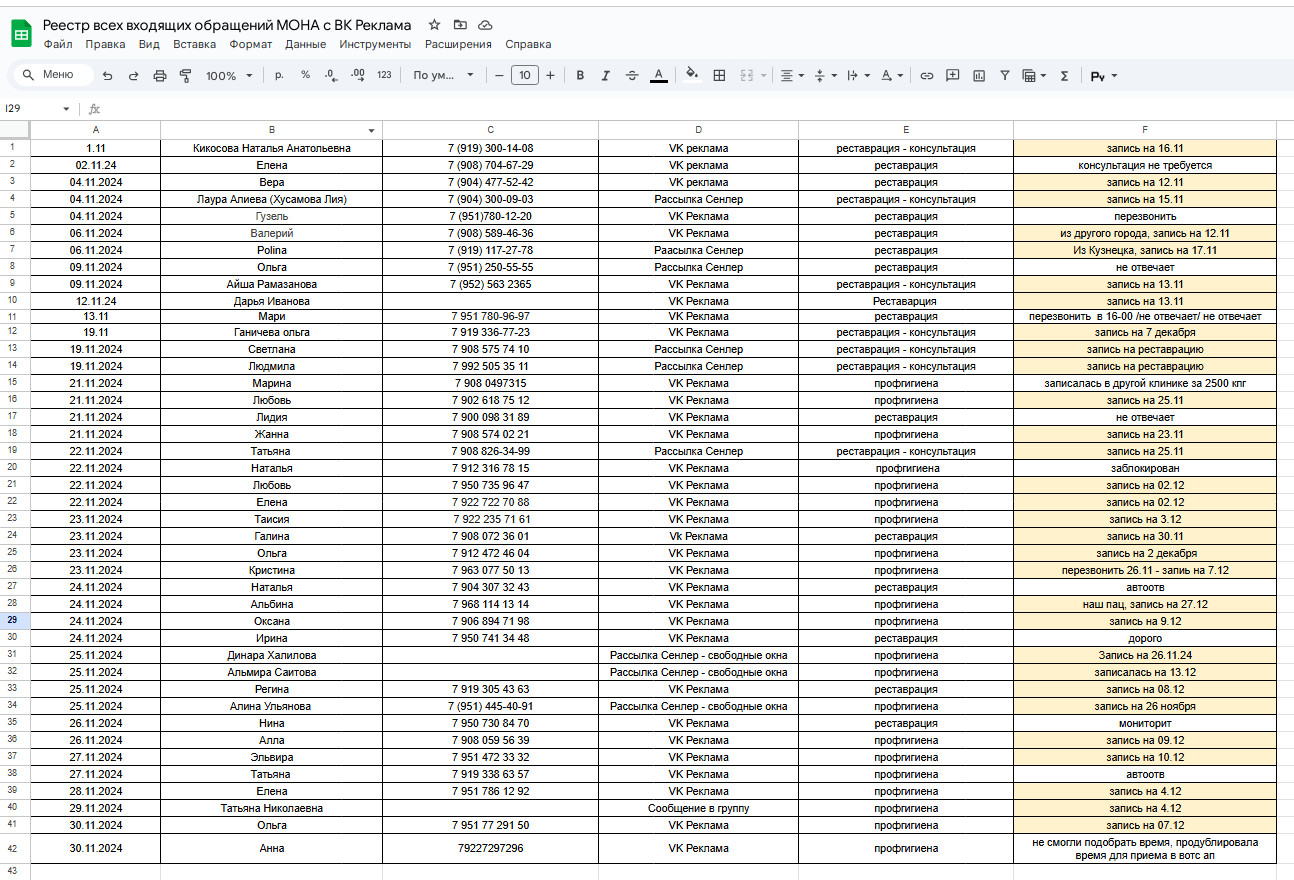Click the print icon in toolbar
This screenshot has height=880, width=1294.
(x=160, y=75)
